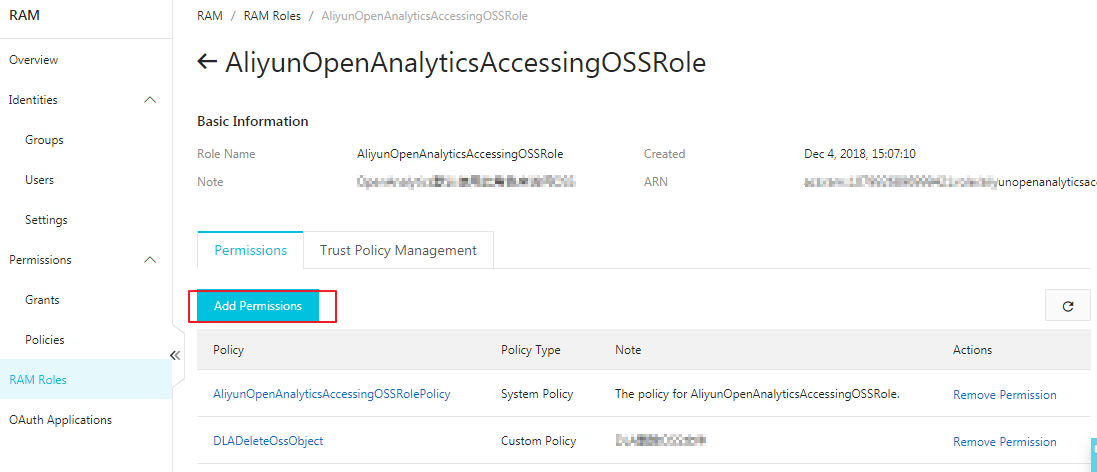The height and width of the screenshot is (472, 1097).
Task: Click the Add Permissions button
Action: click(257, 306)
